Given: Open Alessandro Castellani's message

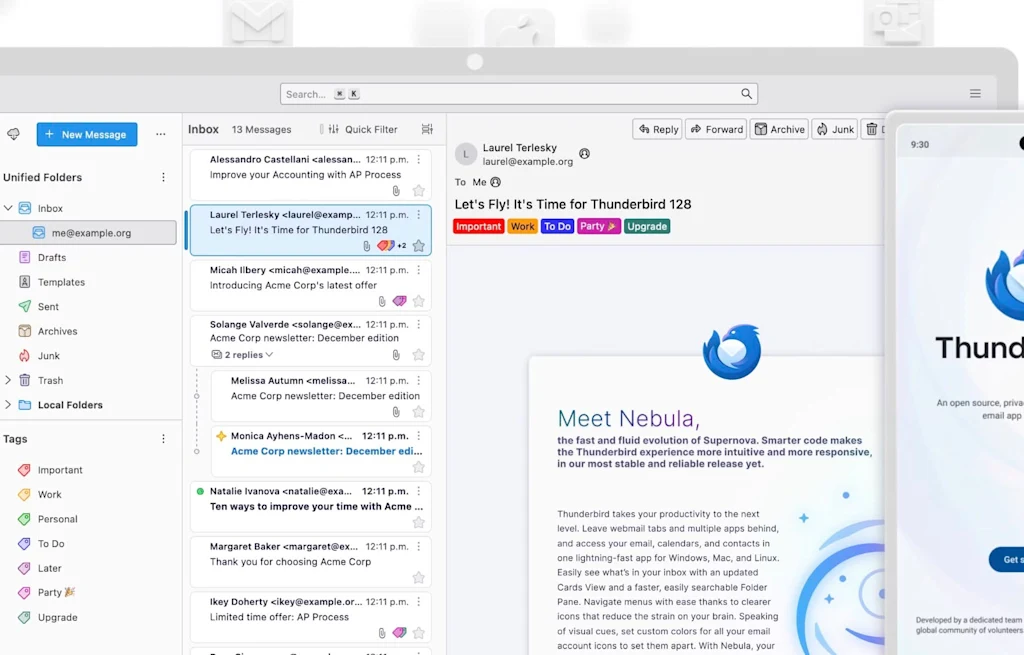Looking at the screenshot, I should (311, 174).
